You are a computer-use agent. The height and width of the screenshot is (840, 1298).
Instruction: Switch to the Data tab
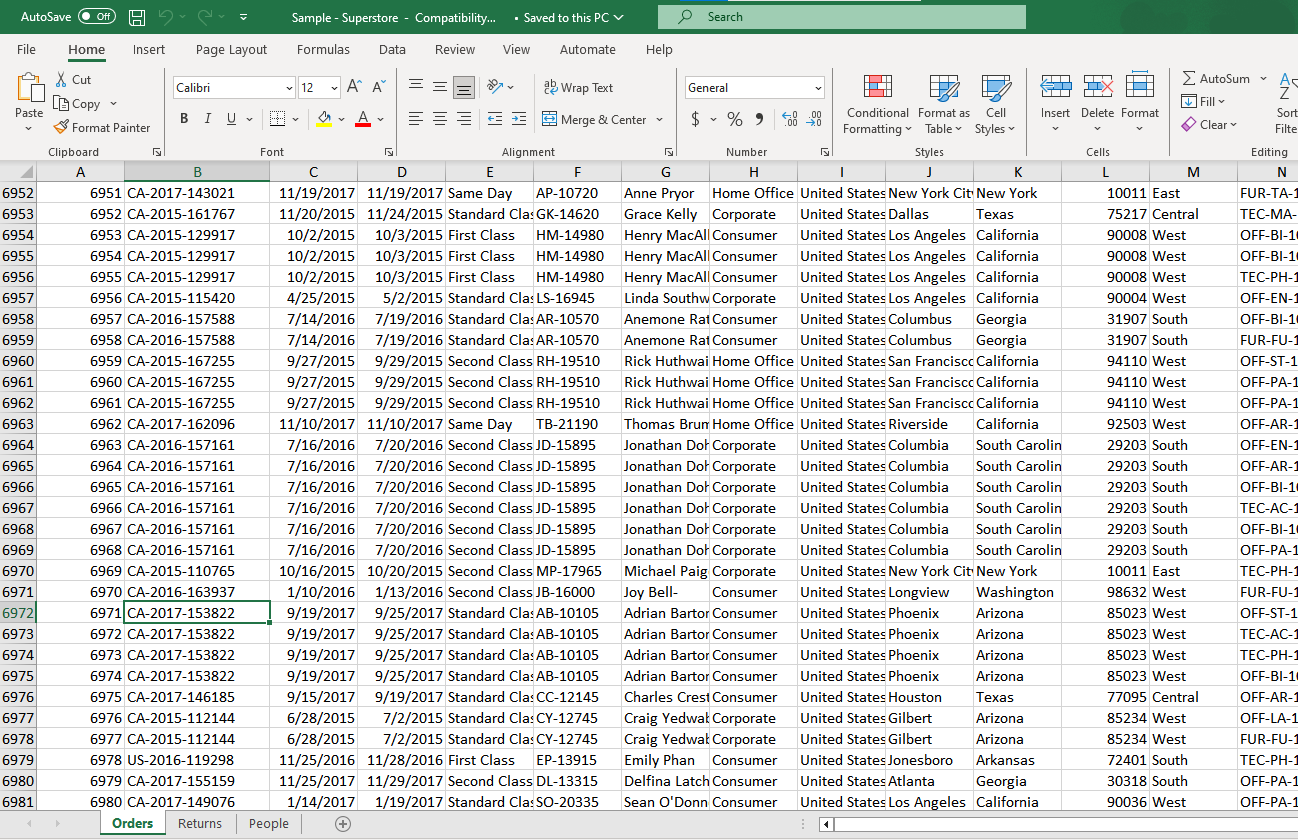392,49
